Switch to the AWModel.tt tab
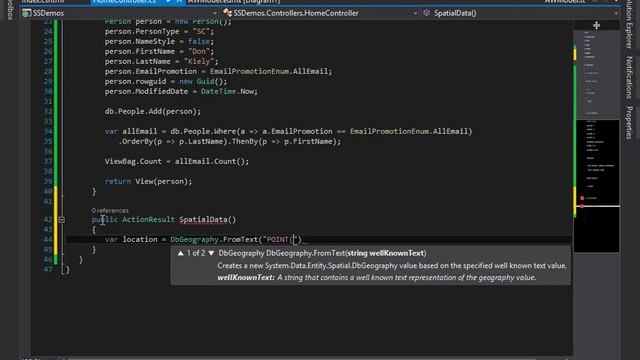Viewport: 640px width, 360px height. click(565, 2)
